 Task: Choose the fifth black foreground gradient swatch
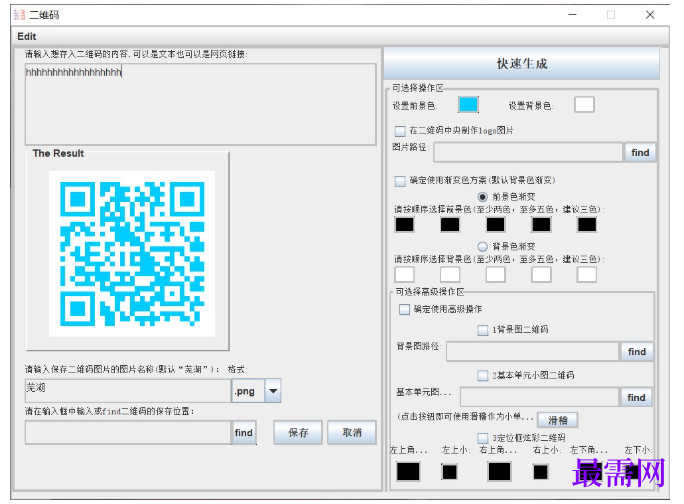click(x=587, y=225)
